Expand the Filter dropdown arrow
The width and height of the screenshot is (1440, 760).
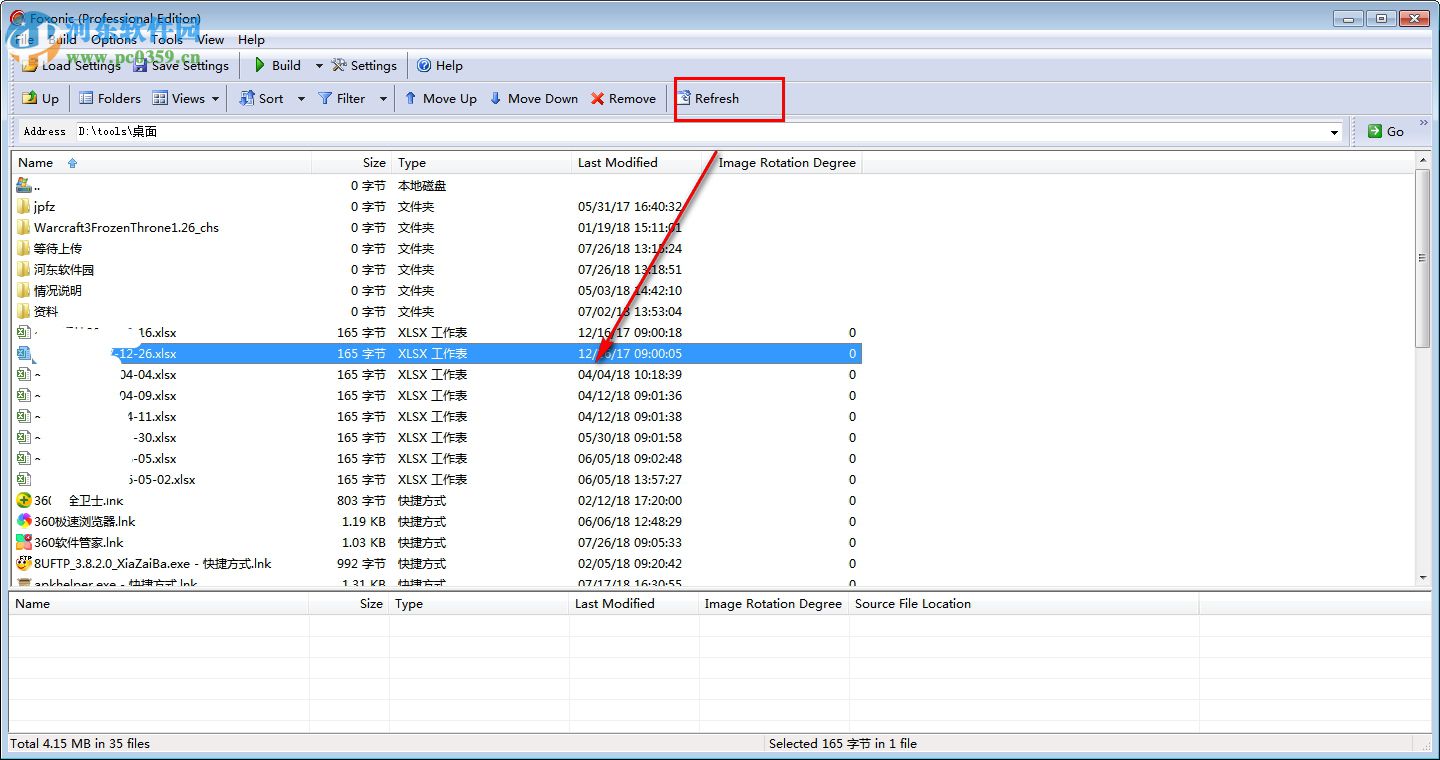383,99
